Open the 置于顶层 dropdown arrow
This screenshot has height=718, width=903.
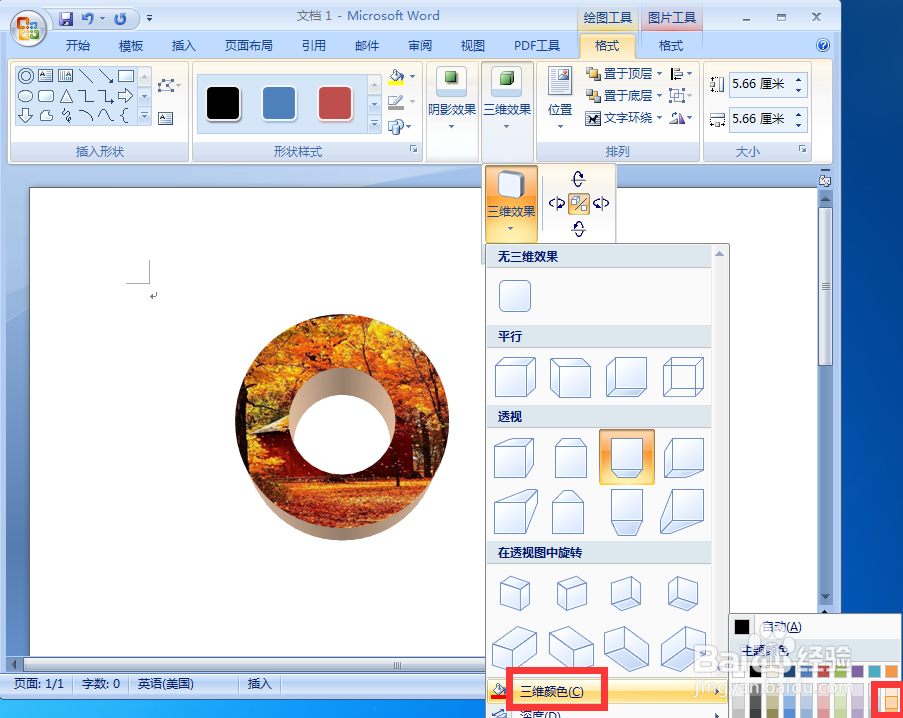[x=659, y=74]
